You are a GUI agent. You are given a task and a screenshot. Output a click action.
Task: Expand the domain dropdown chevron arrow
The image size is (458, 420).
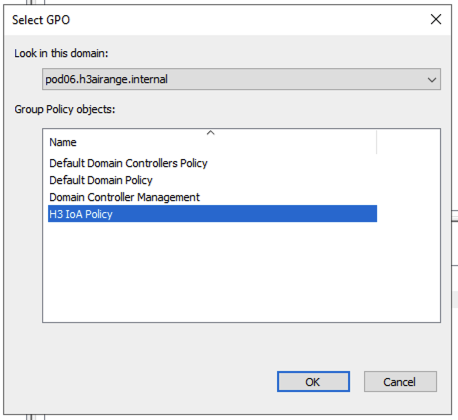pyautogui.click(x=432, y=80)
